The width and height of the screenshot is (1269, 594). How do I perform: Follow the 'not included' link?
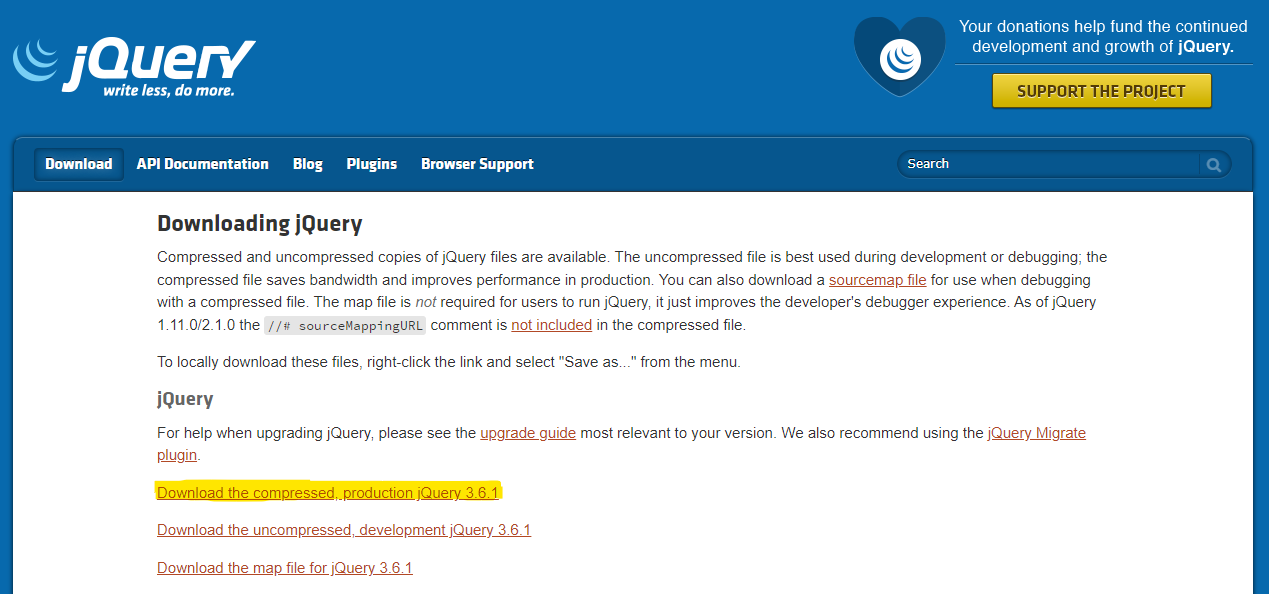(x=551, y=325)
